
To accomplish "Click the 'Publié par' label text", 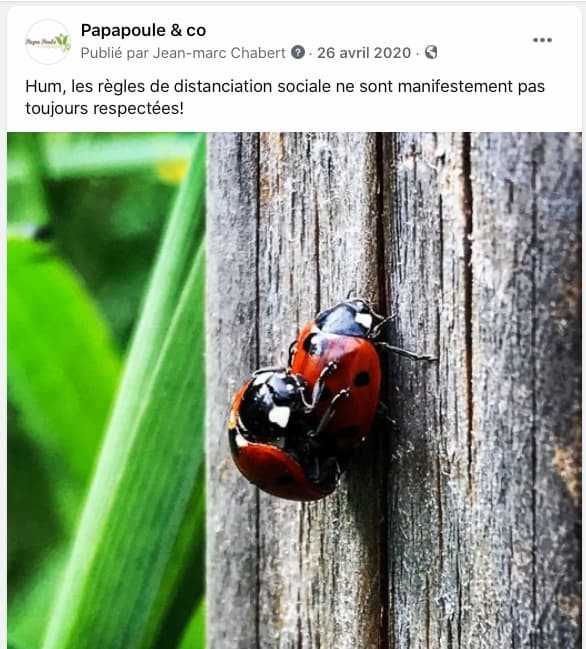I will [x=115, y=53].
